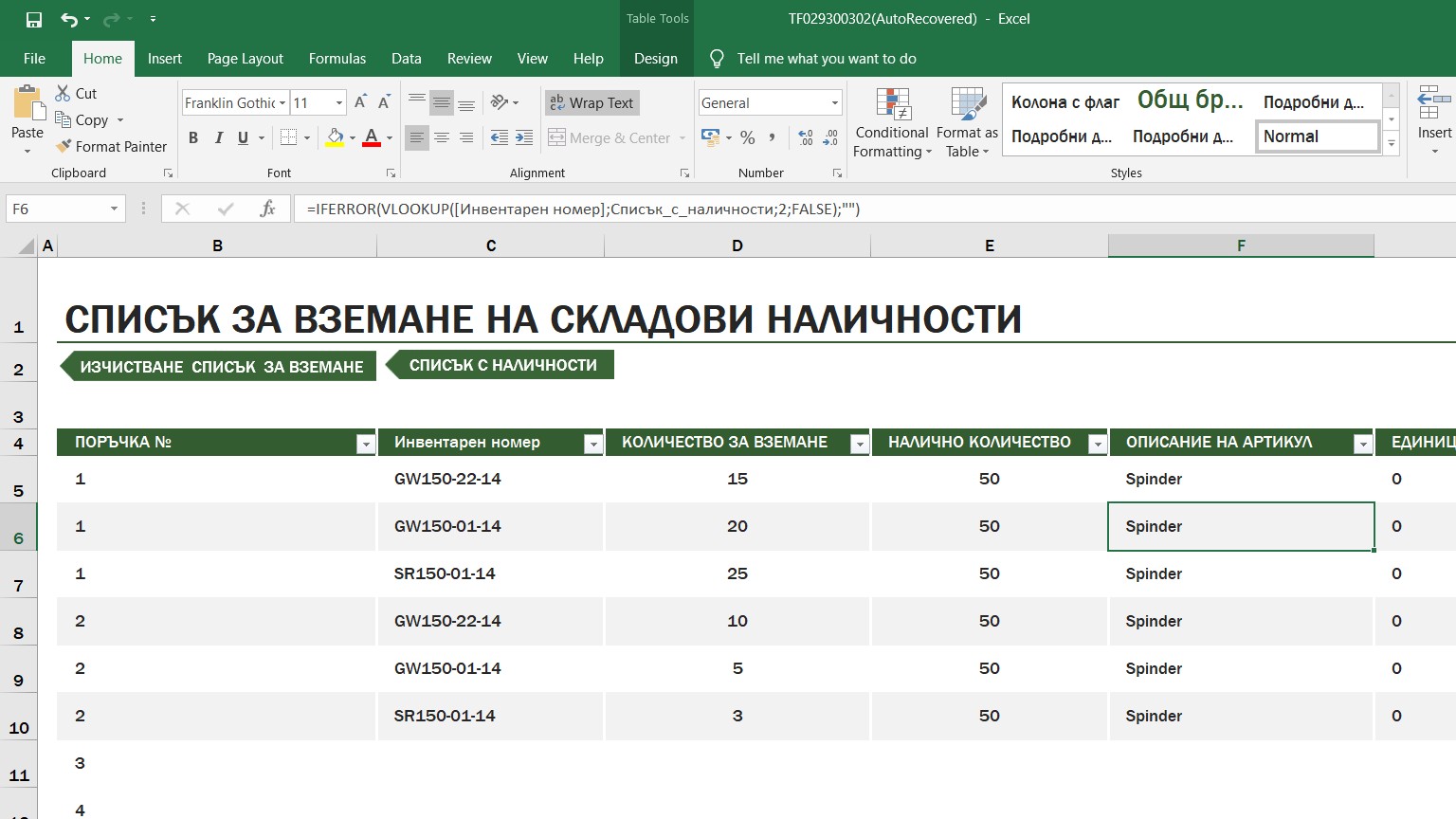
Task: Increase the font size
Action: click(360, 102)
